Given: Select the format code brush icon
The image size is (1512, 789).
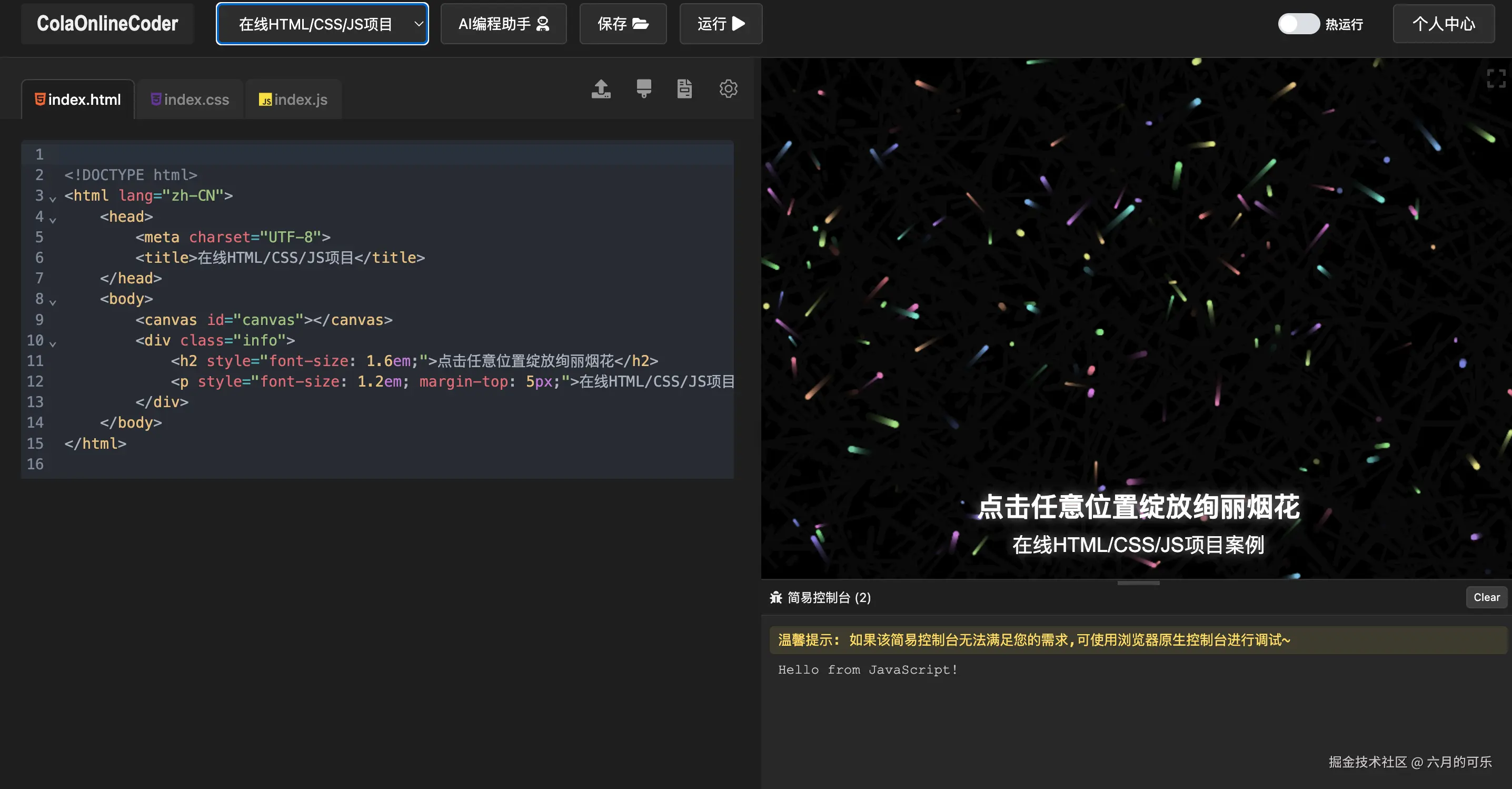Looking at the screenshot, I should 643,88.
